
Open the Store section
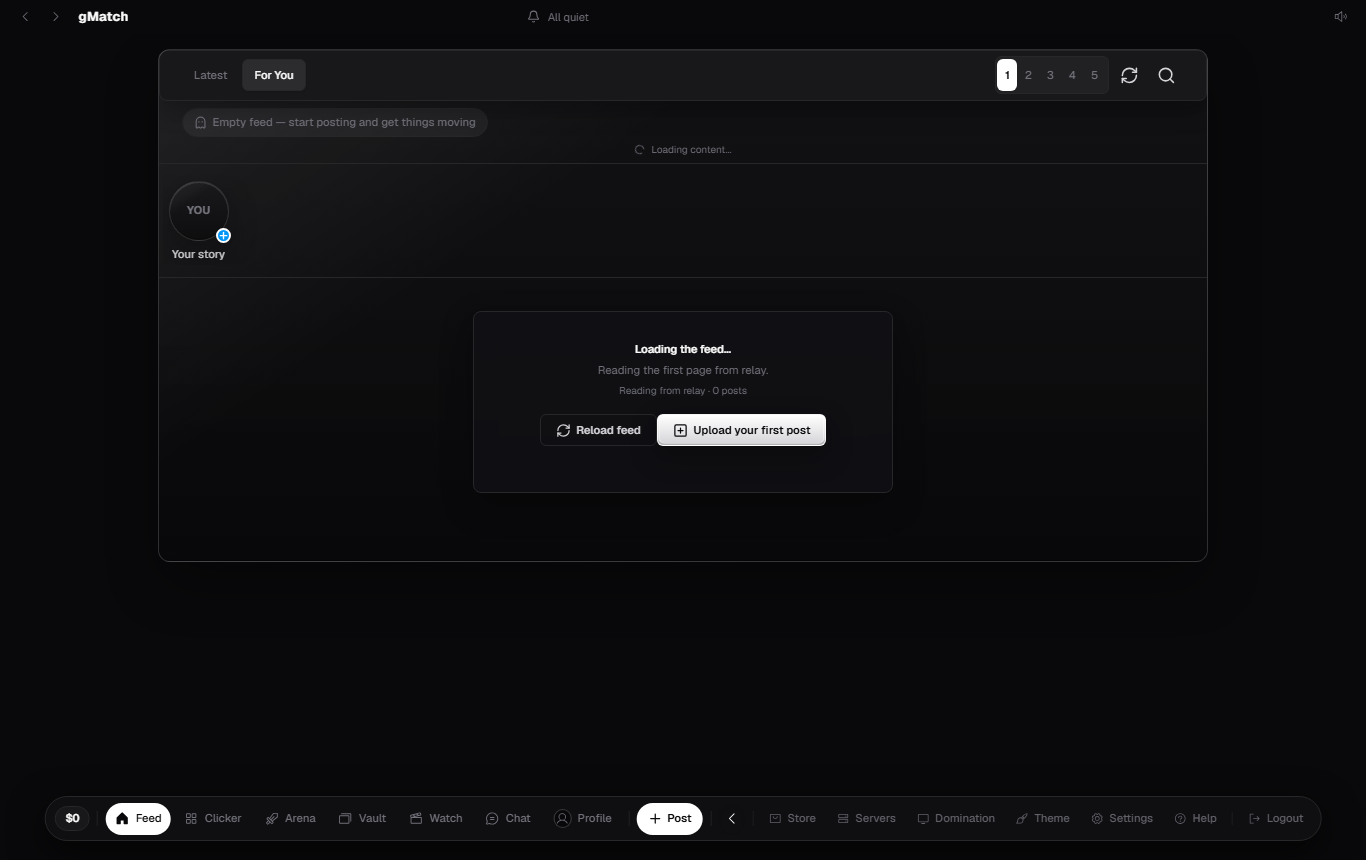[x=792, y=818]
